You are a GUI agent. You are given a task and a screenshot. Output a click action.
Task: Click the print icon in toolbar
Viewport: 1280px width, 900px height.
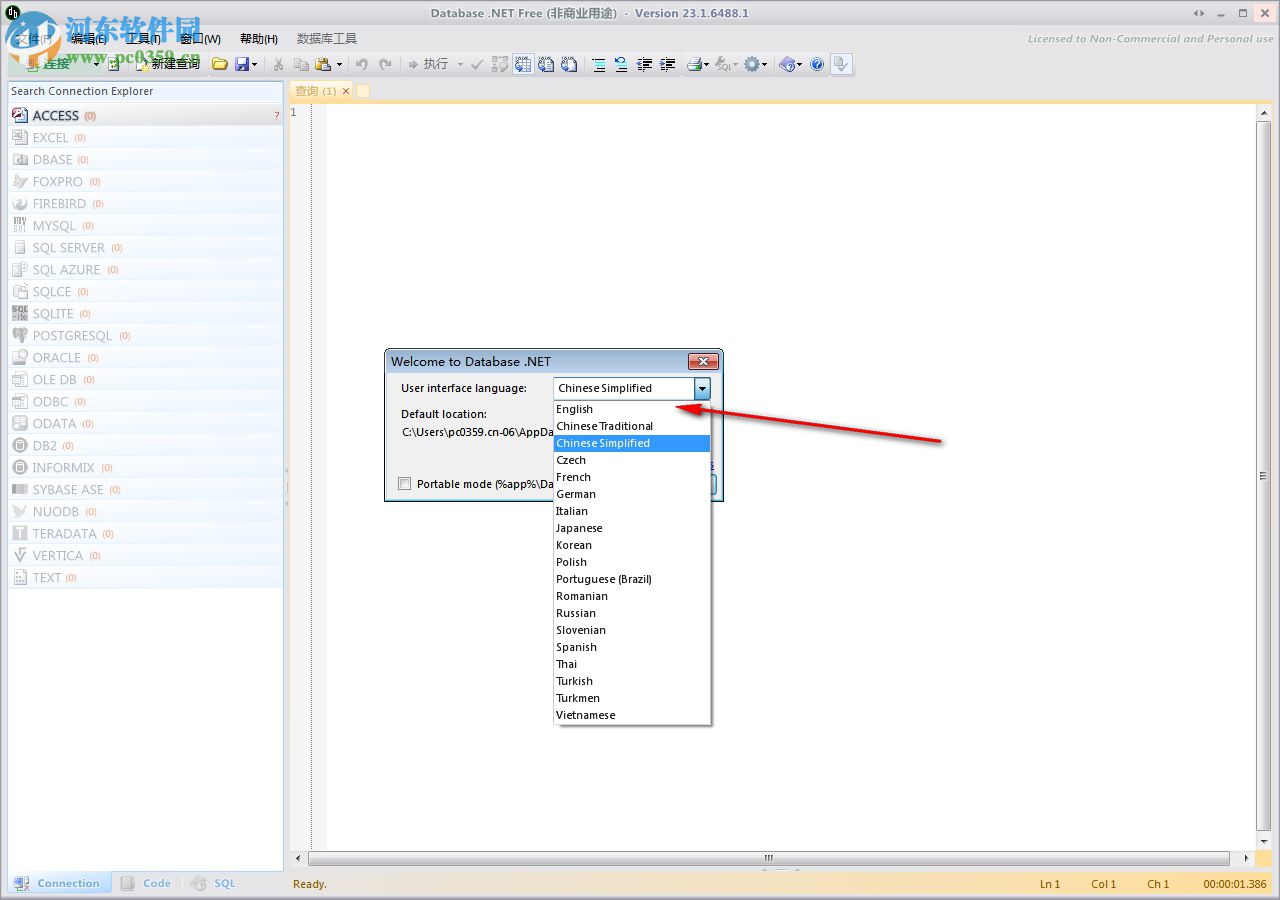coord(694,64)
